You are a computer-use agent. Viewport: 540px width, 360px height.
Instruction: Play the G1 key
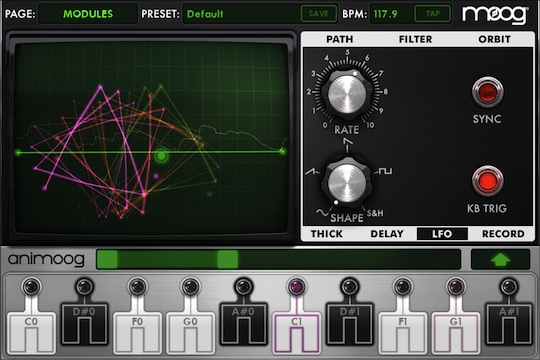456,333
